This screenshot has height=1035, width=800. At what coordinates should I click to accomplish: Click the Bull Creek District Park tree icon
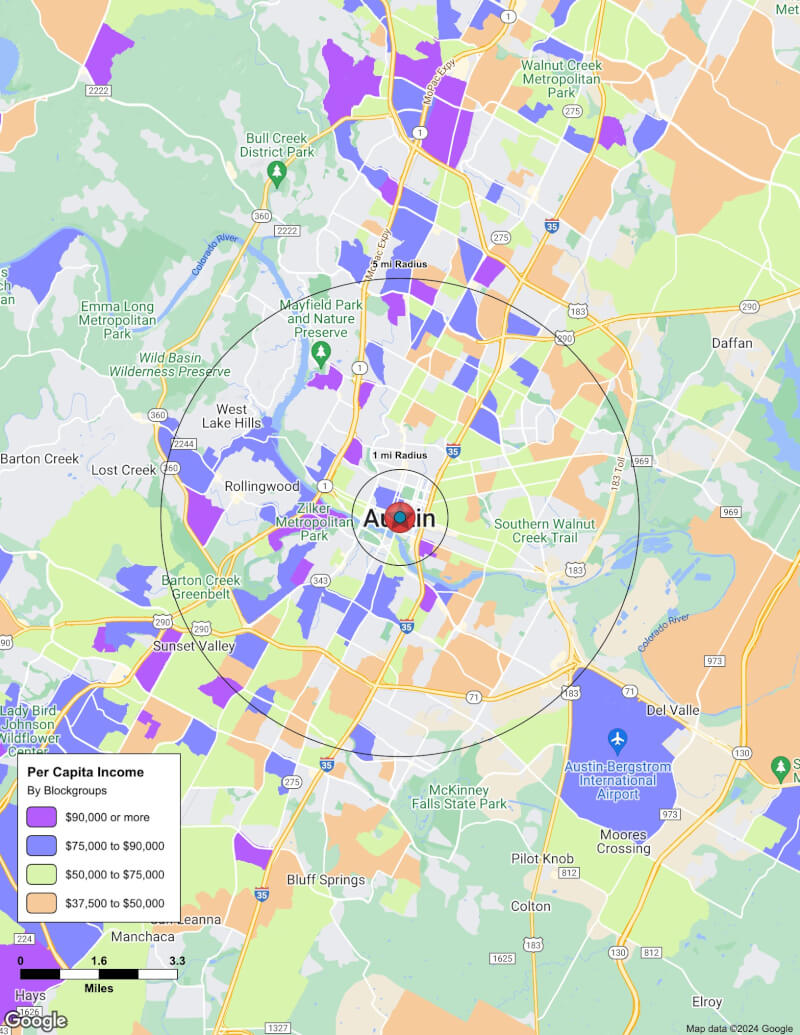pos(277,174)
